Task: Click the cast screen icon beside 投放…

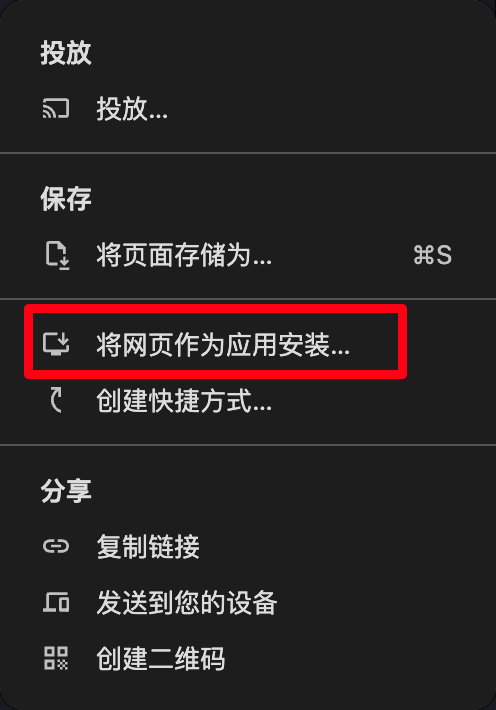Action: [x=56, y=109]
